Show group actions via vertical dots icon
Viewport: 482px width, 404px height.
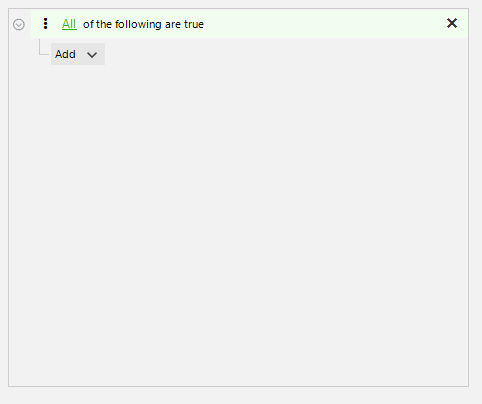coord(45,24)
